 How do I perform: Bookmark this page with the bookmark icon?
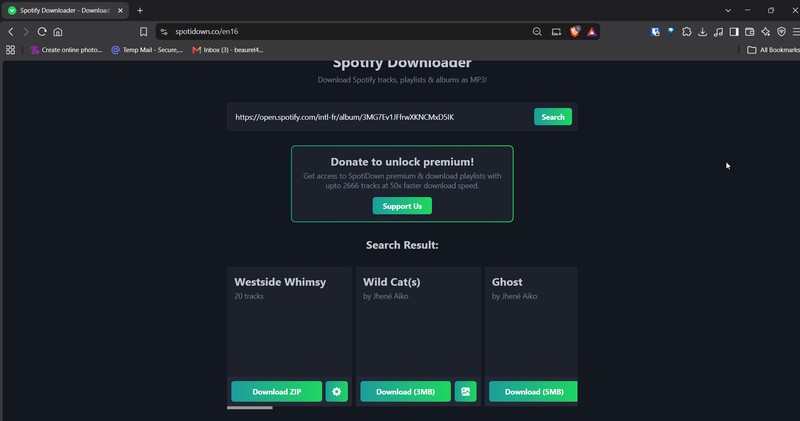point(143,32)
